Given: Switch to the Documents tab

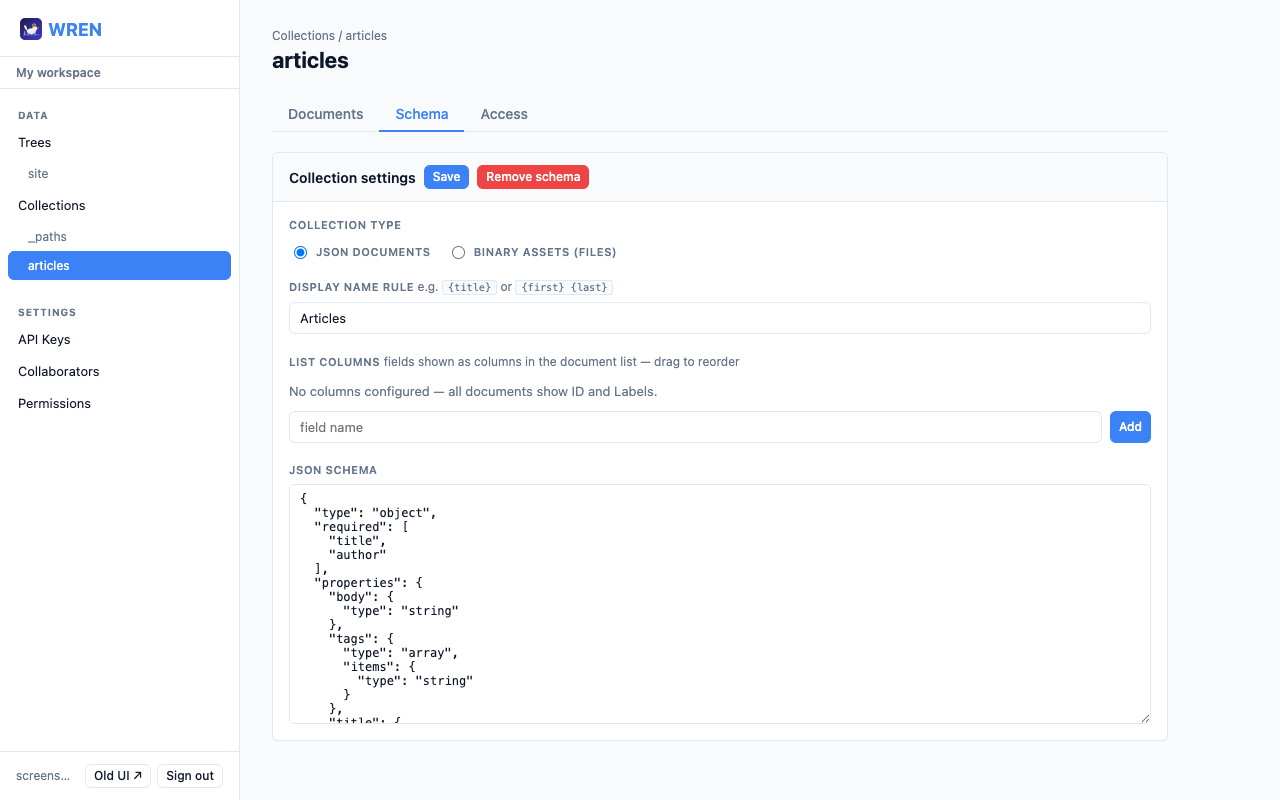Looking at the screenshot, I should (325, 114).
